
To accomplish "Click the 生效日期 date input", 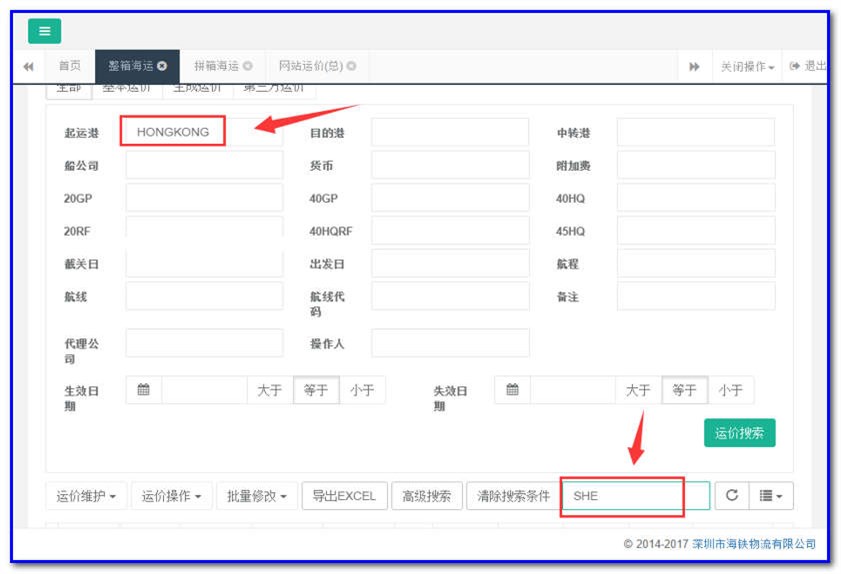I will coord(204,390).
